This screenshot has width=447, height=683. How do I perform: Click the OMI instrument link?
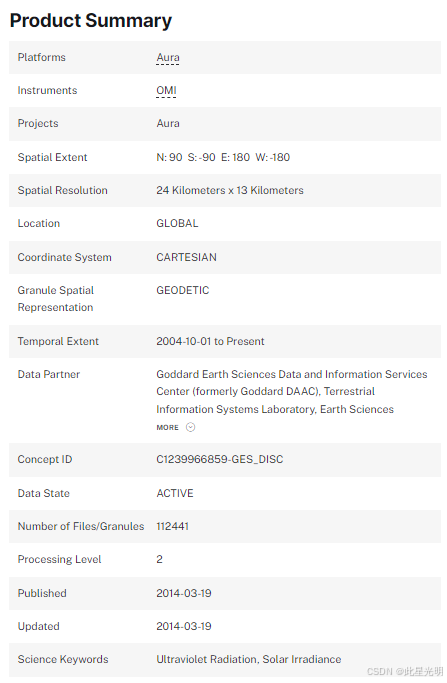pos(166,91)
